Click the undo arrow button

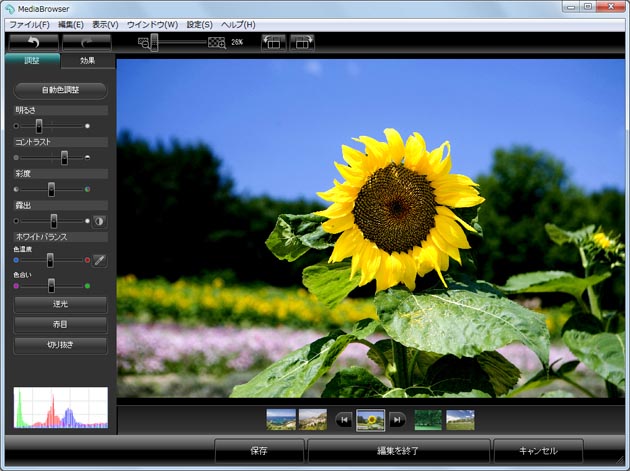[x=33, y=42]
